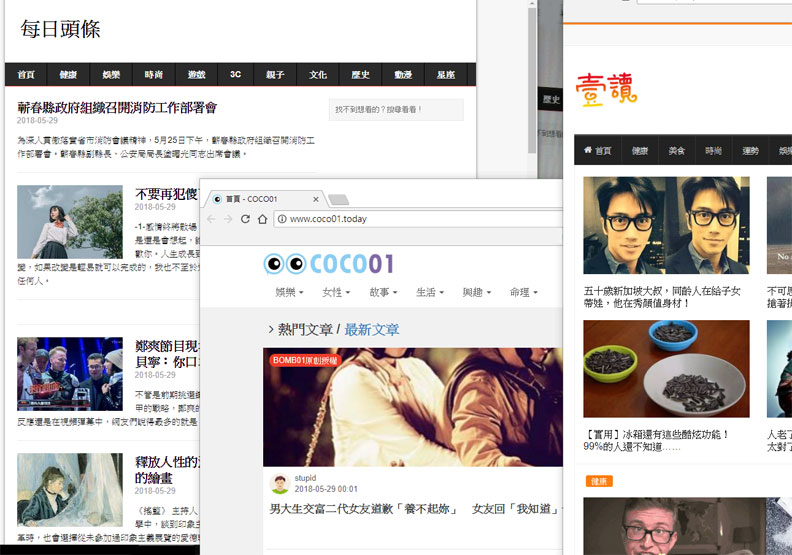Click the stupid author avatar
The height and width of the screenshot is (555, 792).
click(279, 484)
